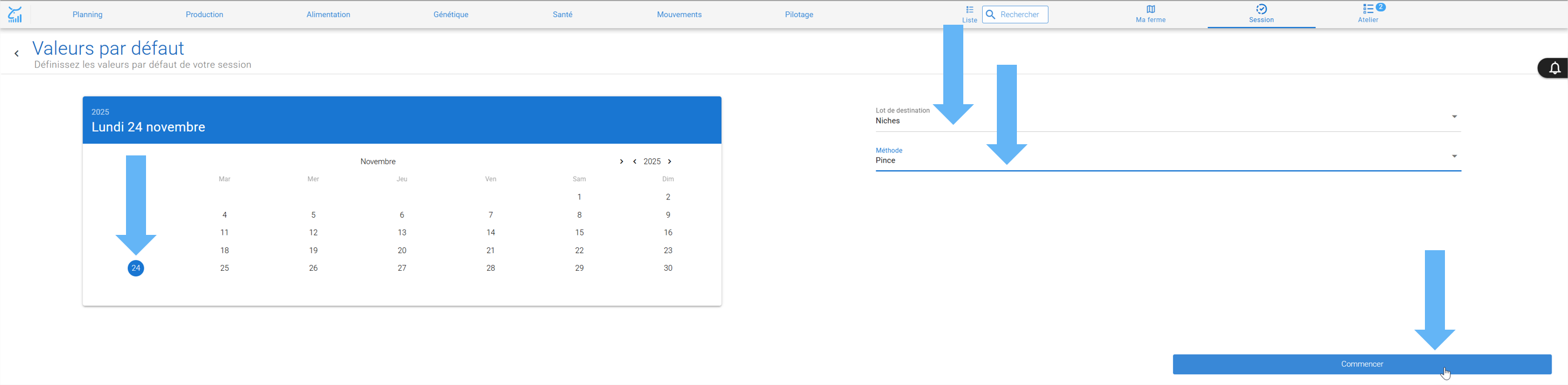This screenshot has width=1568, height=385.
Task: Open the Ma ferme tab
Action: click(1151, 14)
